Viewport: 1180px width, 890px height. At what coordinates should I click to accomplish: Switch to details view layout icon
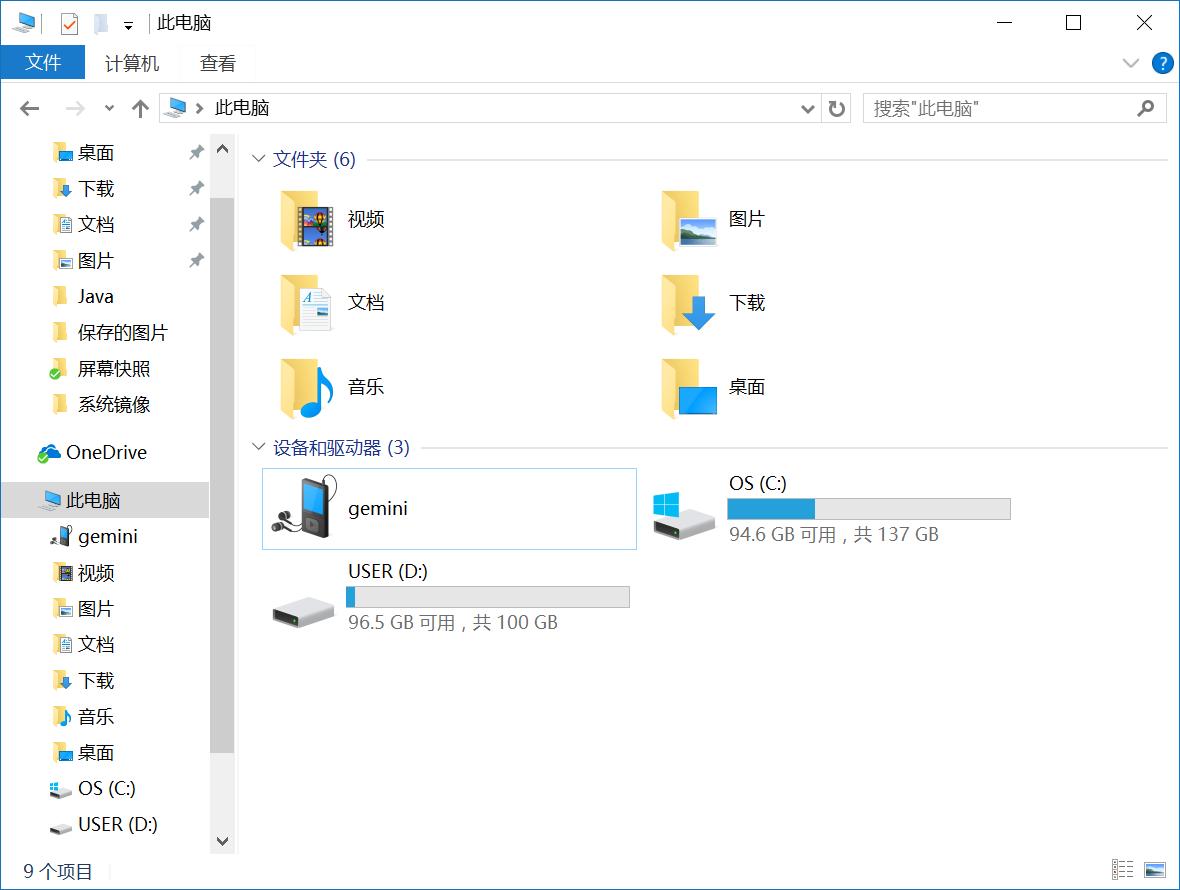pyautogui.click(x=1122, y=870)
